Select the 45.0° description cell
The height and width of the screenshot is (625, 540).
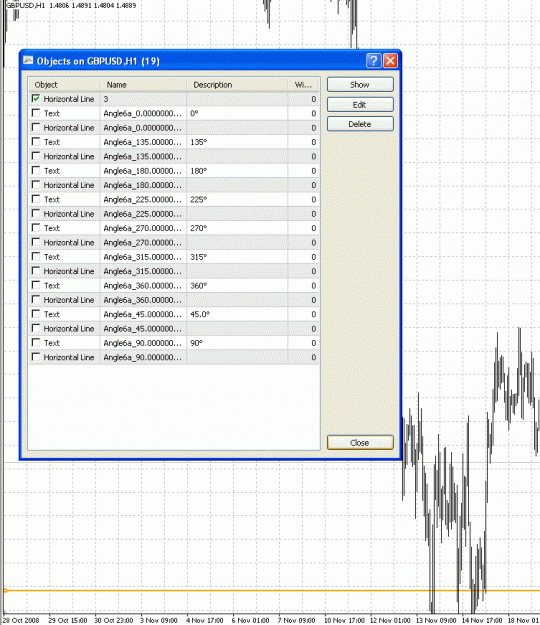pyautogui.click(x=237, y=314)
